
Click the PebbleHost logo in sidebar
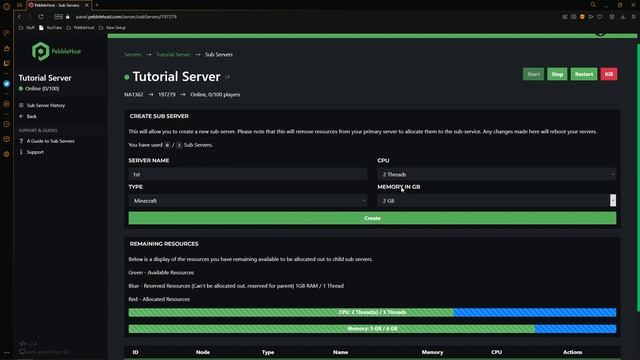click(56, 51)
